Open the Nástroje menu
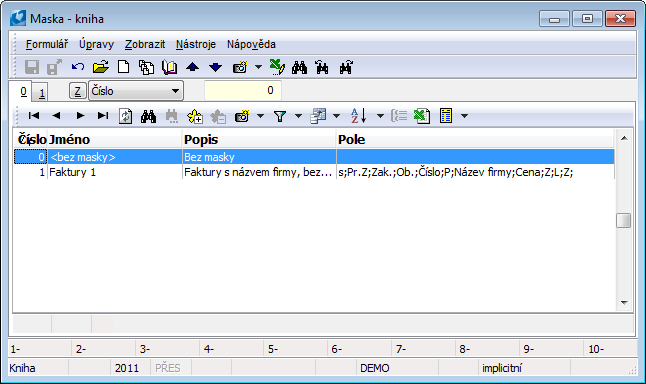 pos(196,44)
